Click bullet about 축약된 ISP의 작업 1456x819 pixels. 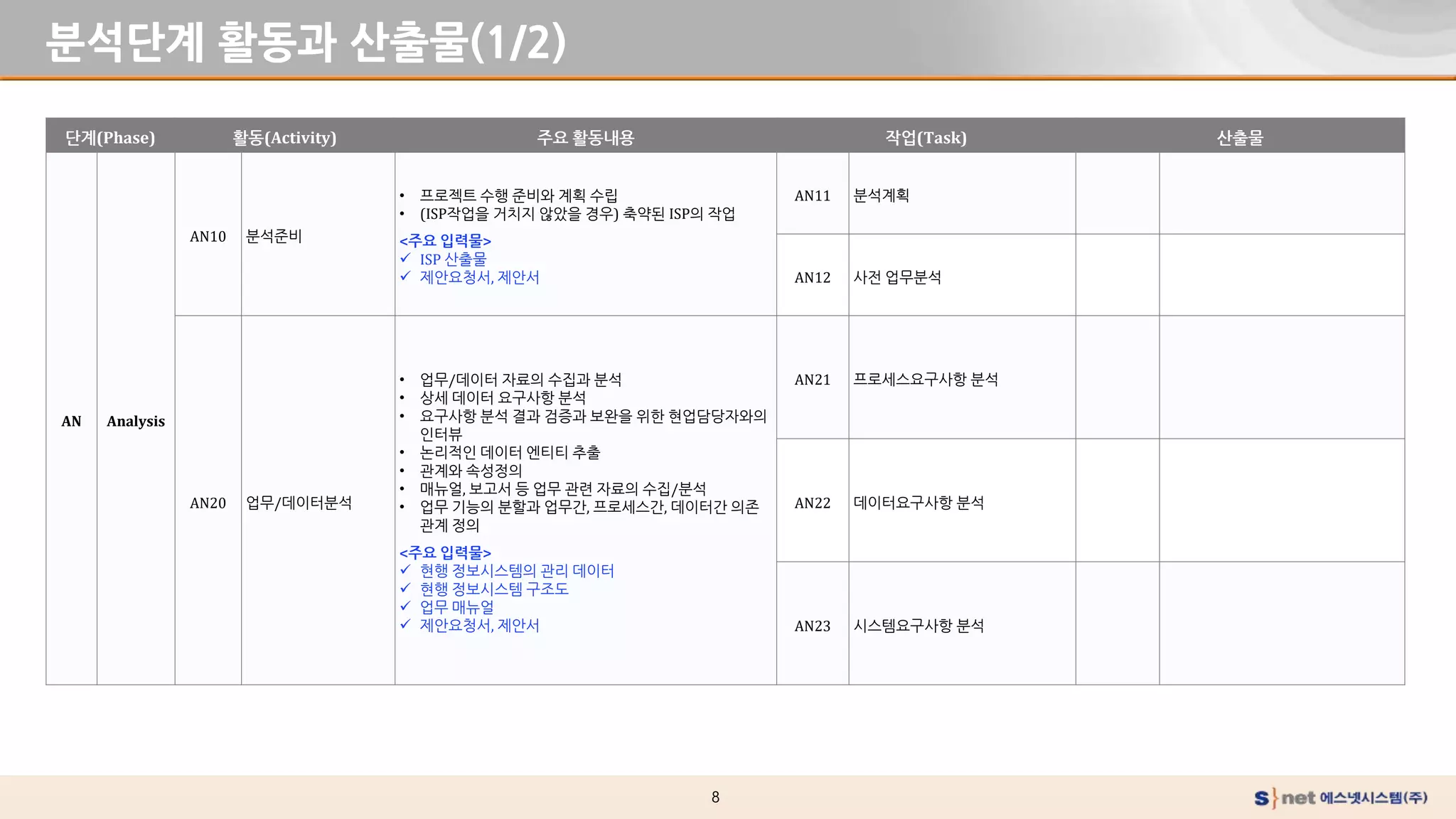[577, 213]
